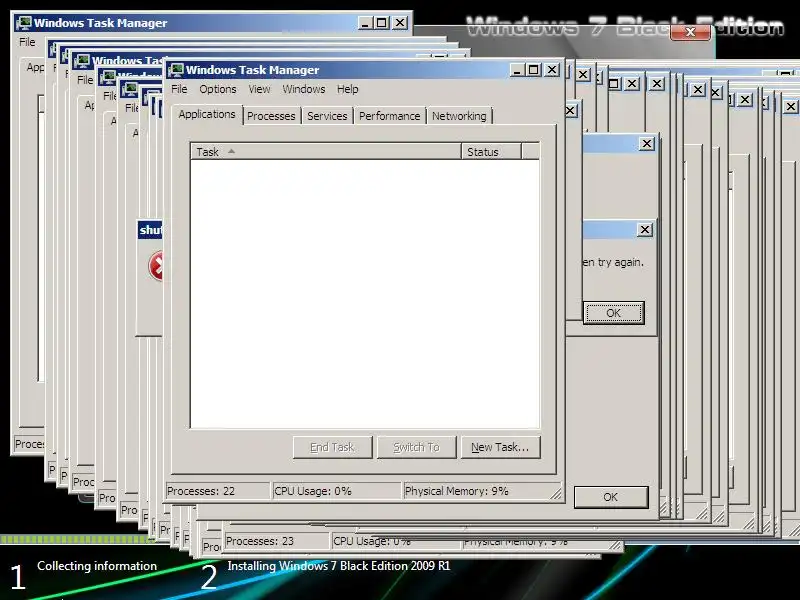Click 'Installing Windows 7 Black Edition 2009 R1' label
Screen dimensions: 800x600
point(339,566)
